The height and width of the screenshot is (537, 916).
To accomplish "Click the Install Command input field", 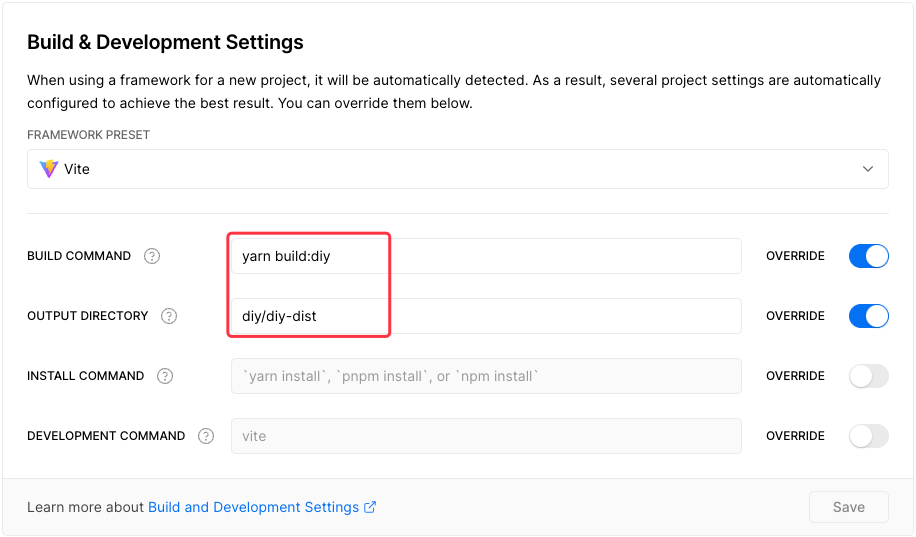I will (x=486, y=376).
